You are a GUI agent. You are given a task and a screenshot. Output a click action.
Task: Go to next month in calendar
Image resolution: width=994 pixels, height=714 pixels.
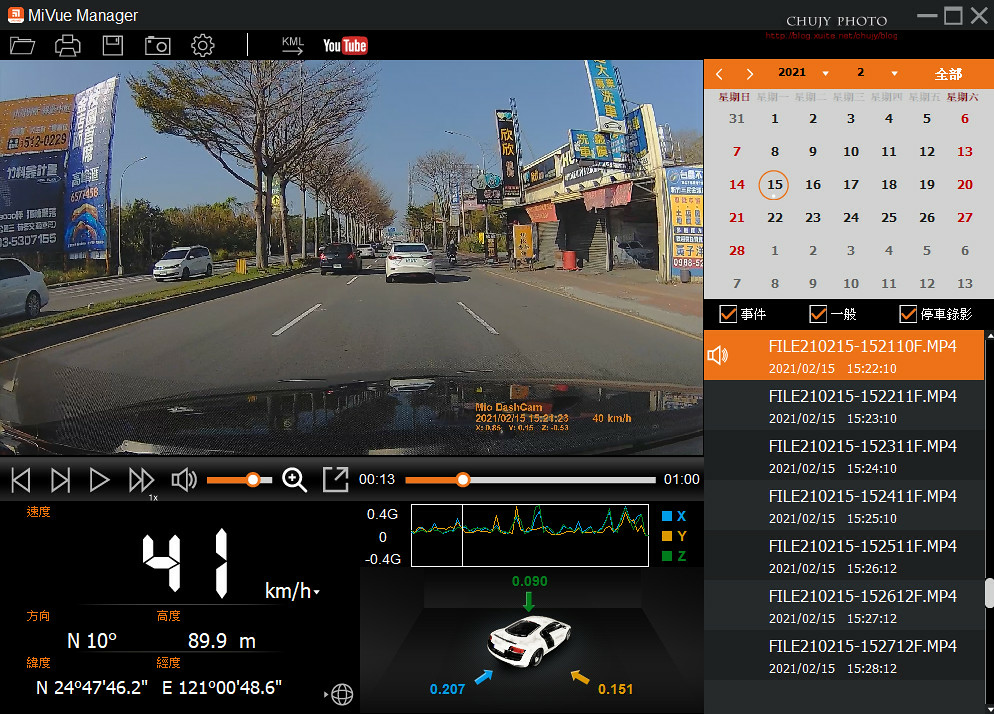coord(750,74)
